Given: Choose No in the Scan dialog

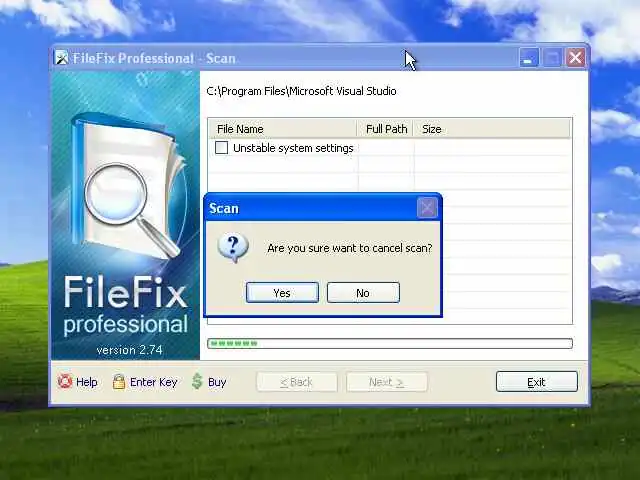Looking at the screenshot, I should click(363, 293).
